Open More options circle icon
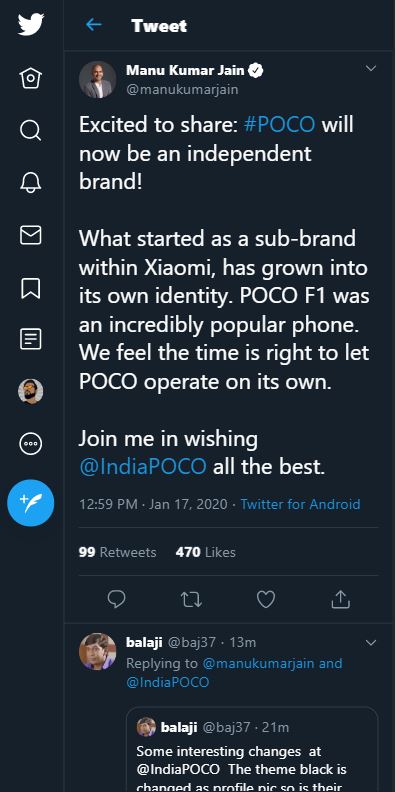395x792 pixels. pos(30,444)
